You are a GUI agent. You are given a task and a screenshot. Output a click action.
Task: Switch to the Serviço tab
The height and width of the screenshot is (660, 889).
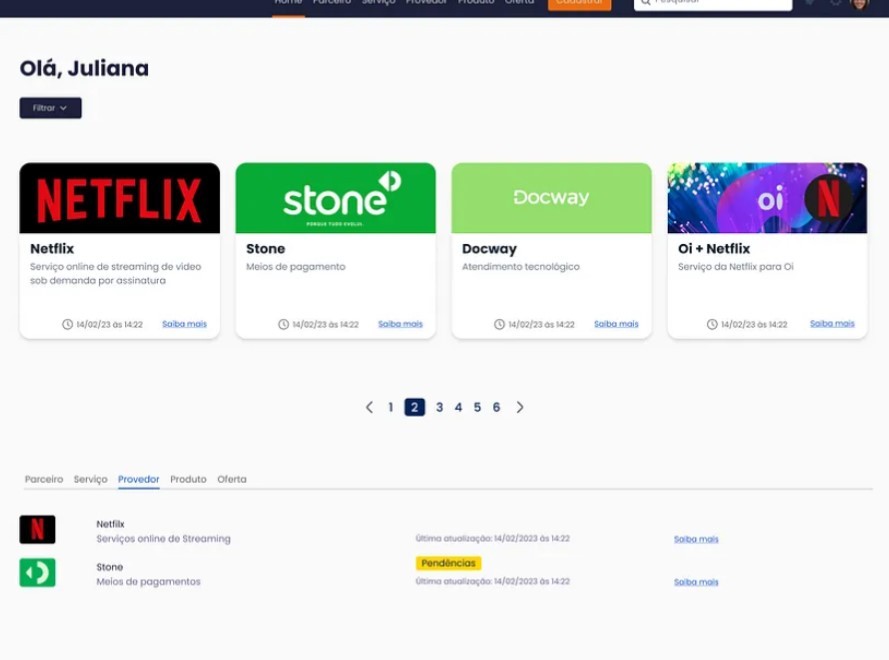coord(91,479)
